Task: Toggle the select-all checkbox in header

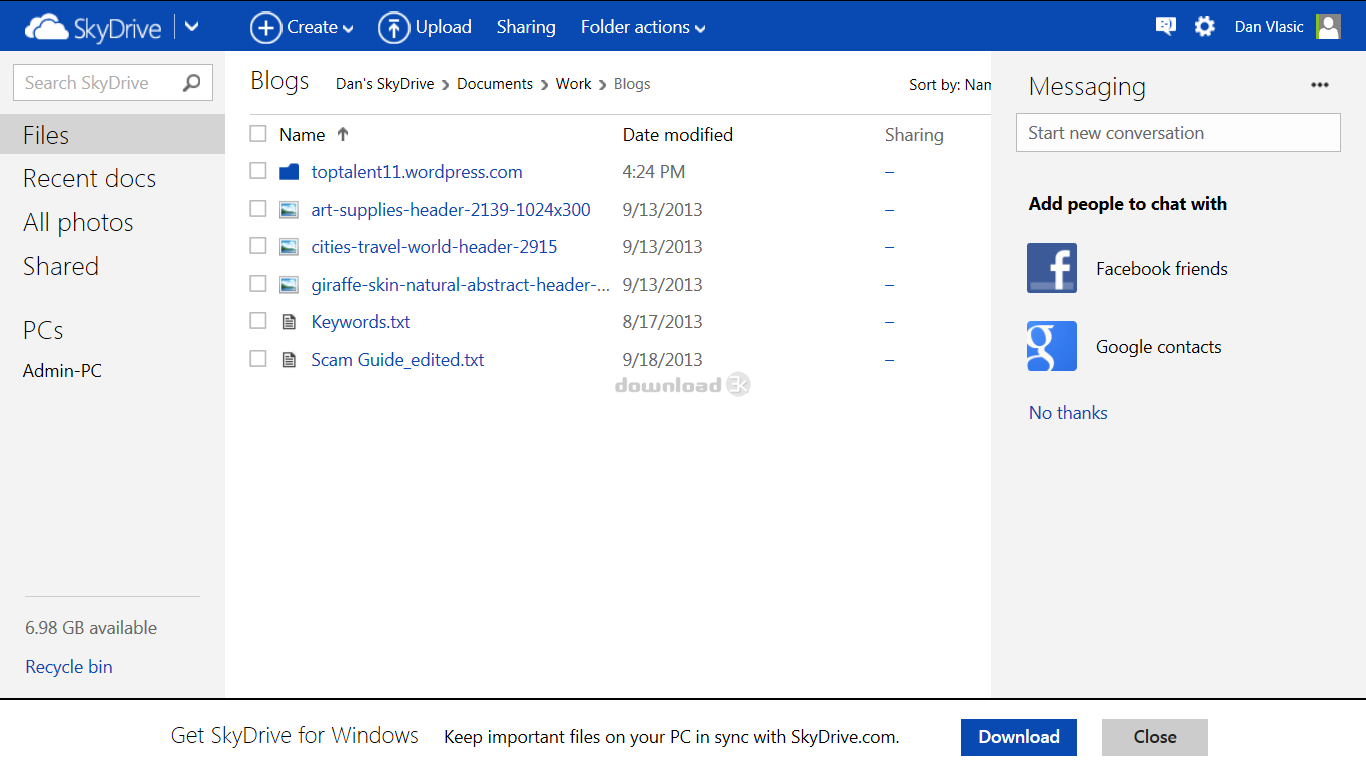Action: (x=258, y=134)
